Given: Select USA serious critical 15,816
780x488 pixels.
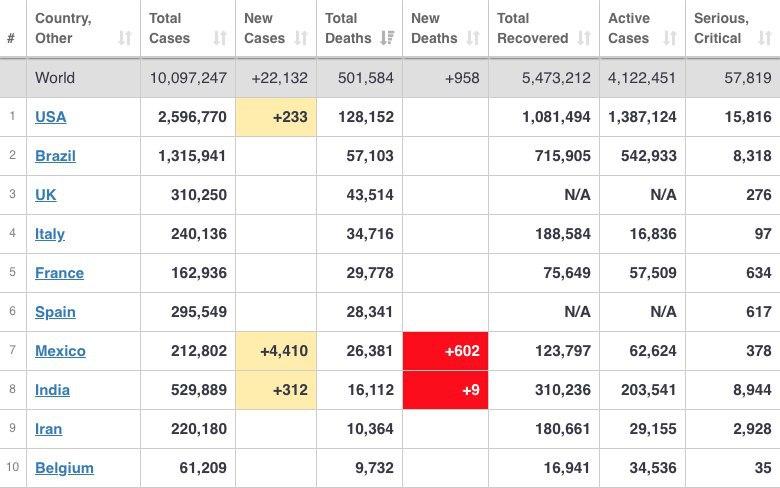Looking at the screenshot, I should pos(748,117).
